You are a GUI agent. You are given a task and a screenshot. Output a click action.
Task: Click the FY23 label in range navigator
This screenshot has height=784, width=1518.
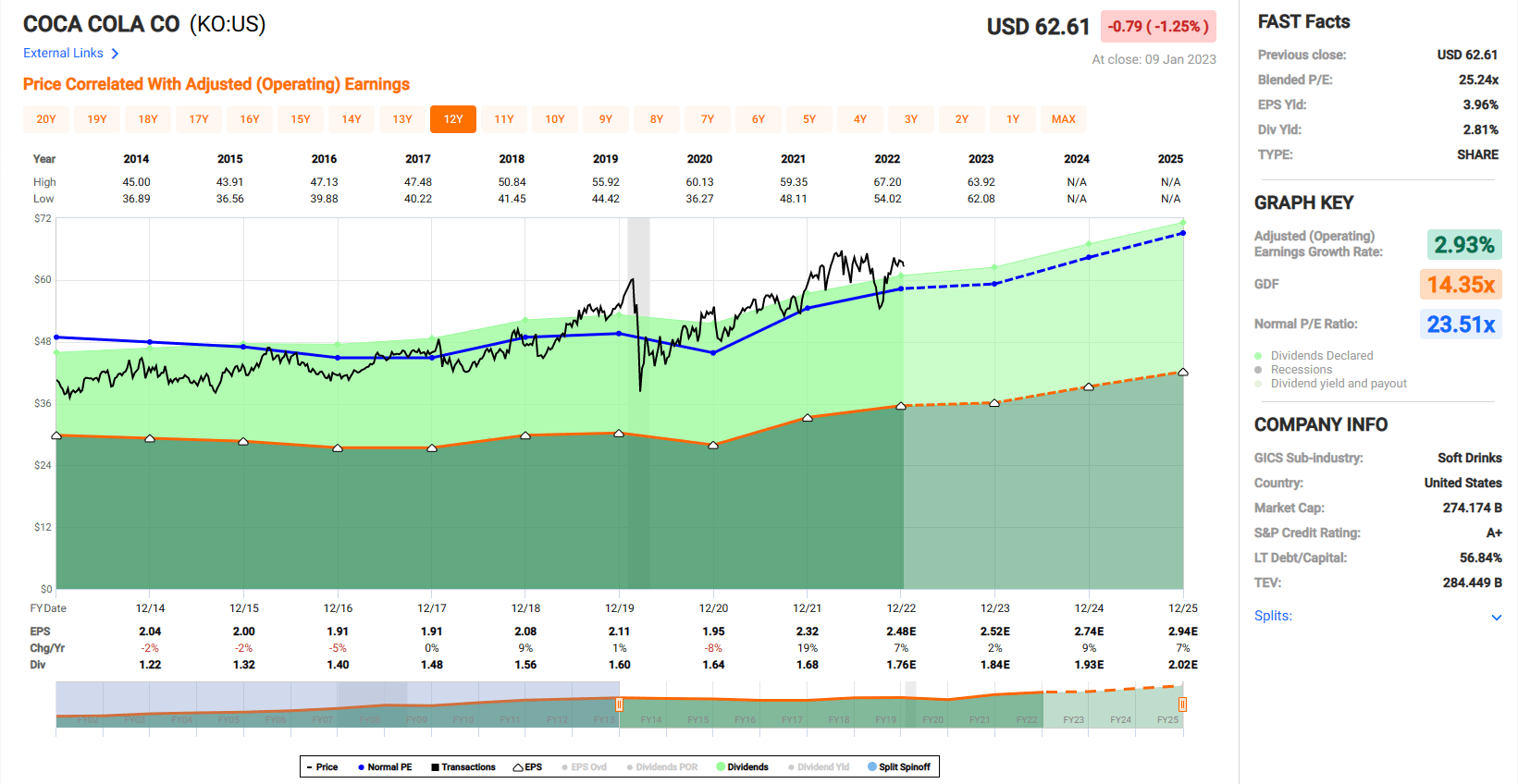[x=1074, y=719]
